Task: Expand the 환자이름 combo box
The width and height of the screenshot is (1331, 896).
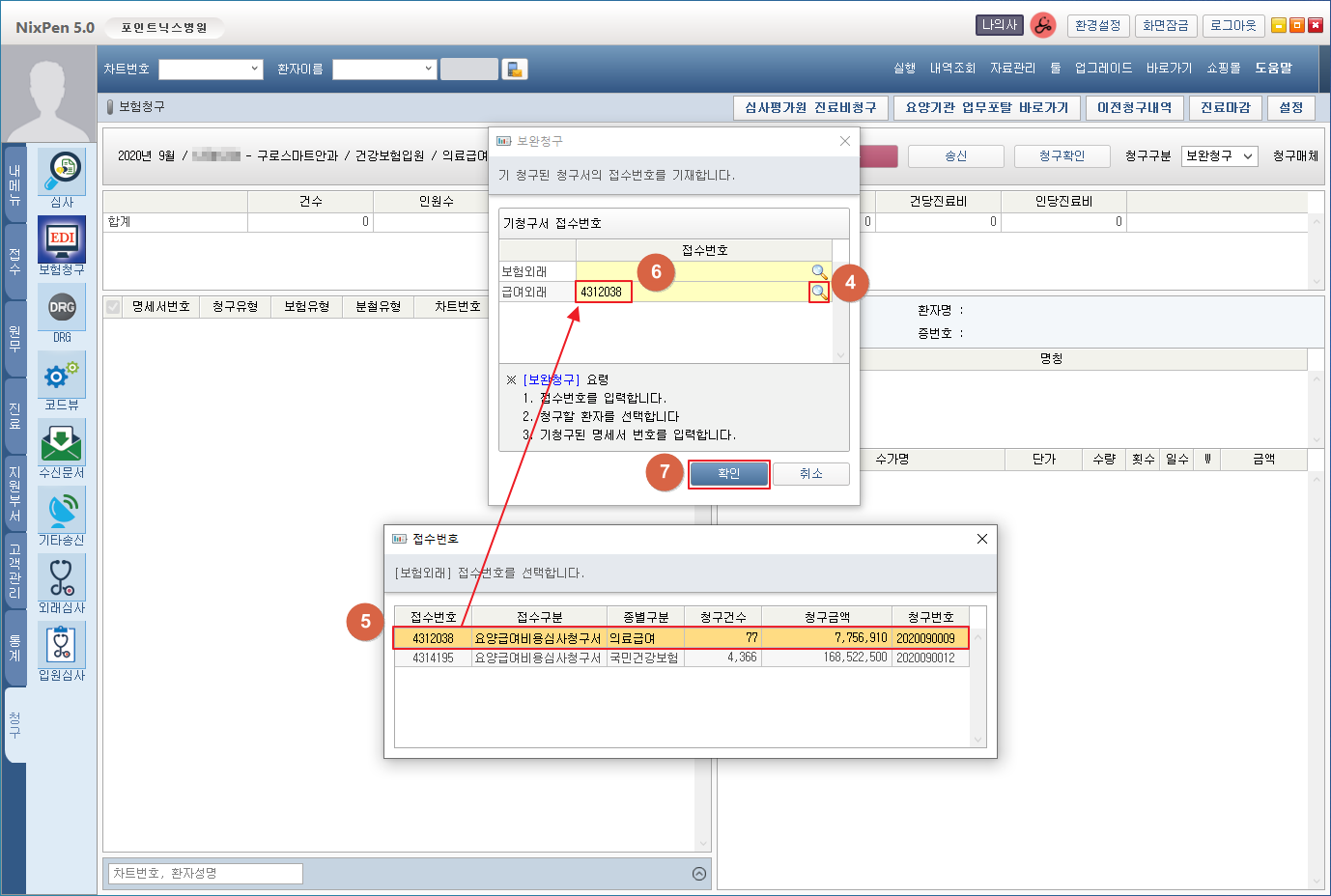Action: coord(384,69)
